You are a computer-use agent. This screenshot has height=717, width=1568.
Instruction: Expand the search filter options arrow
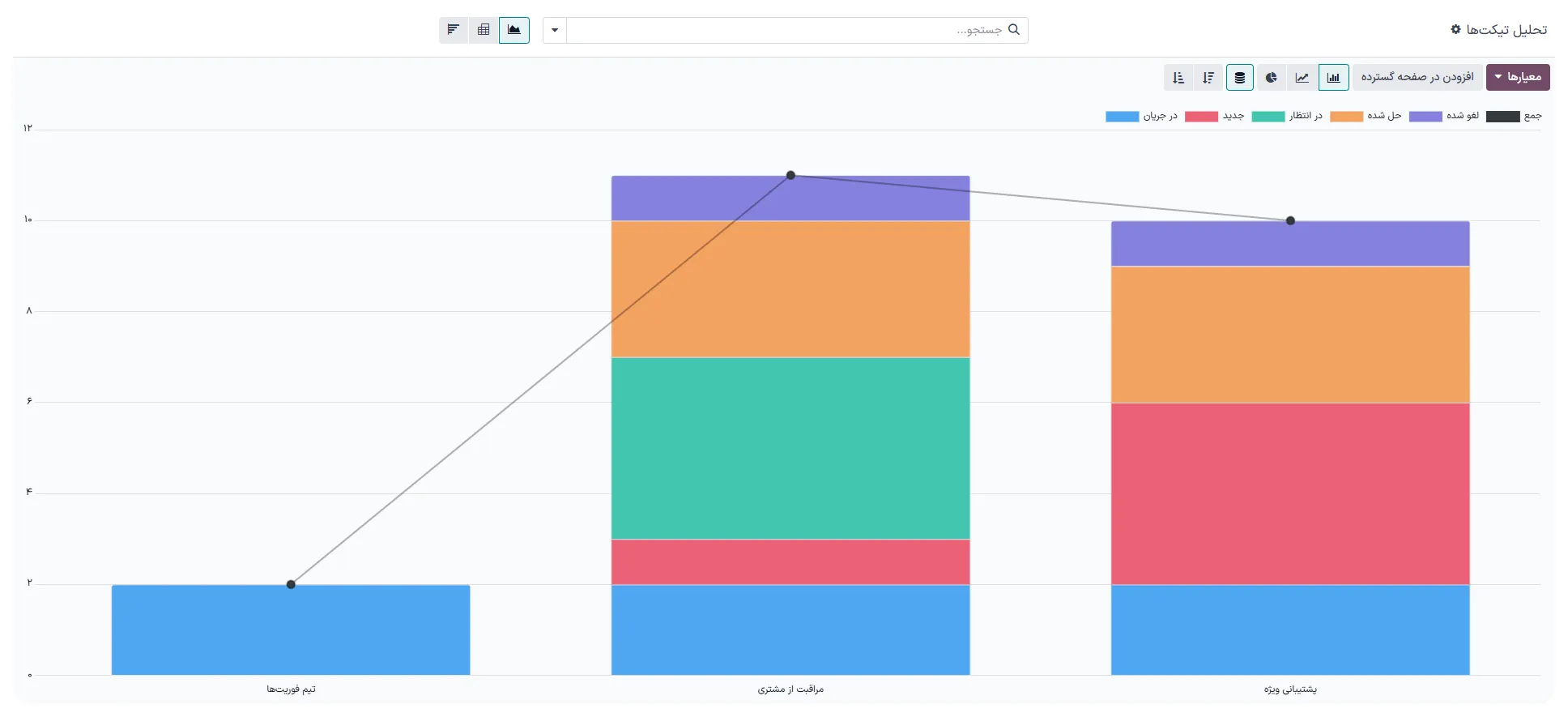pyautogui.click(x=555, y=30)
